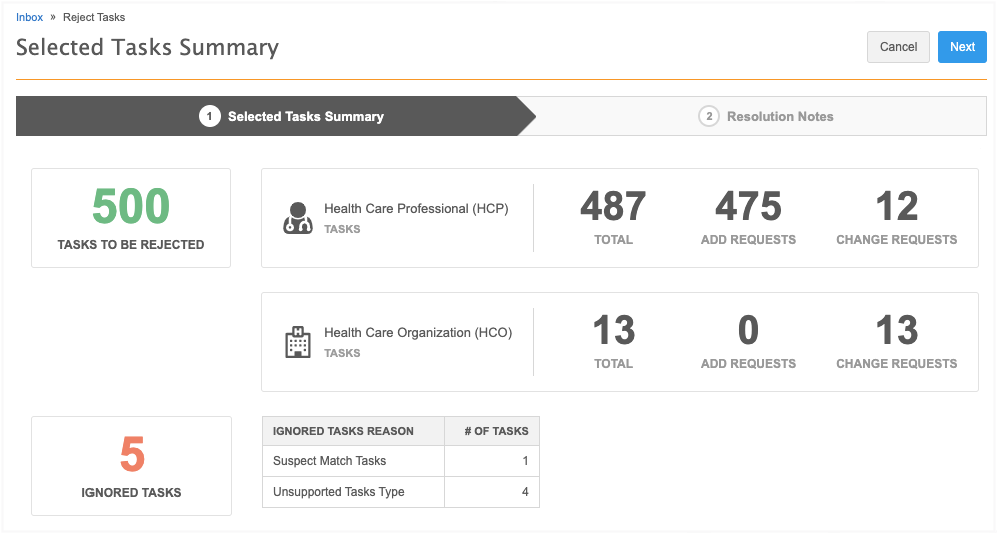Screen dimensions: 997x534
Task: Click the step 1 circle icon
Action: coord(209,116)
